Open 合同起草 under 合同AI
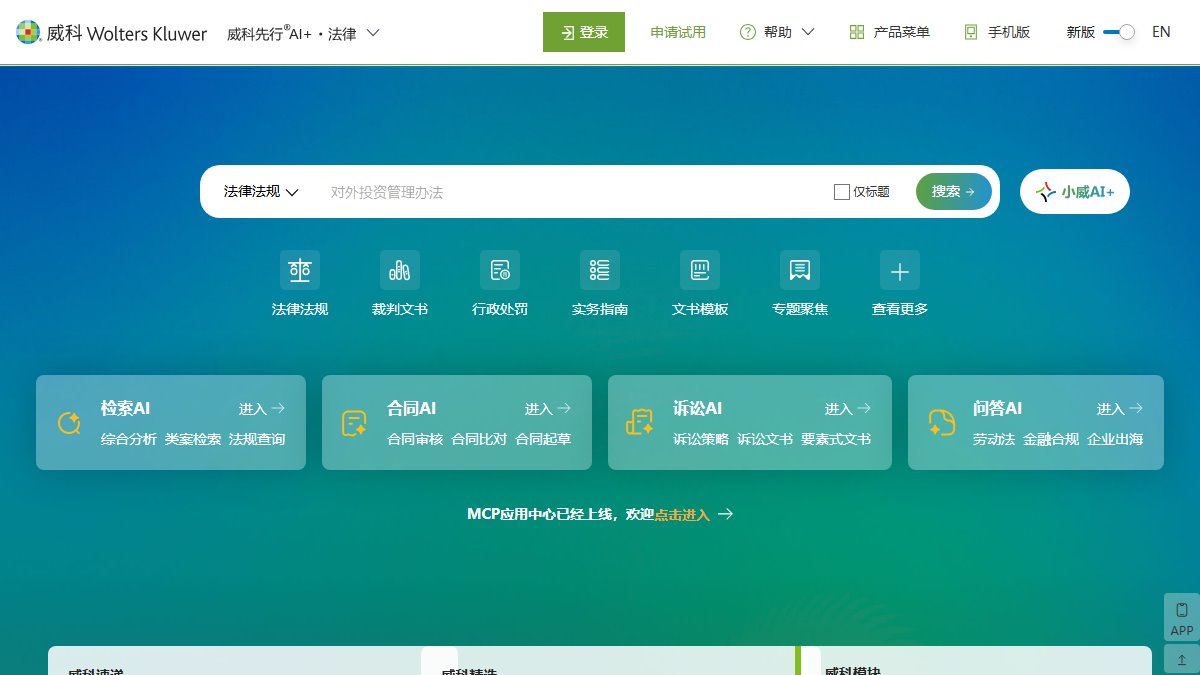Screen dimensions: 1200x675 pos(543,439)
